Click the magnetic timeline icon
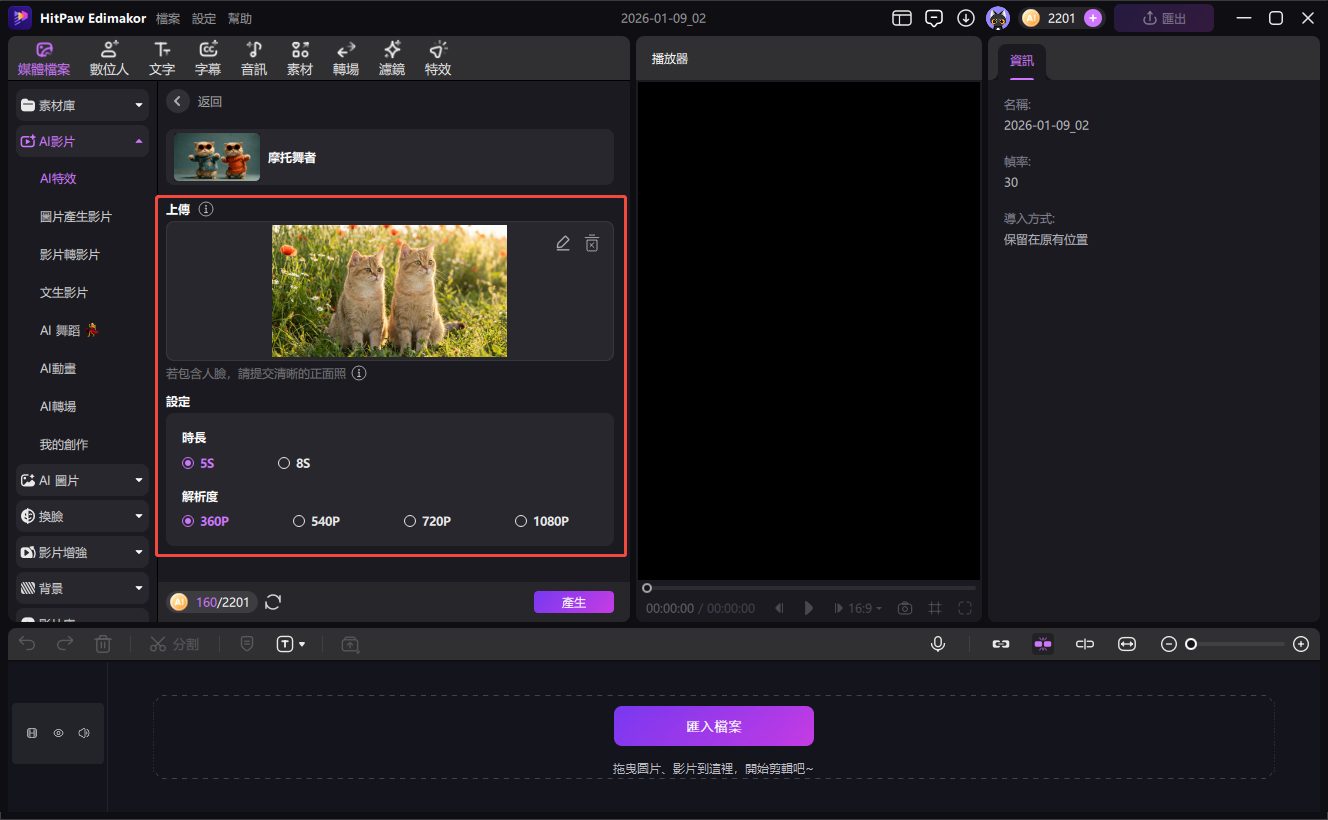This screenshot has width=1328, height=820. pos(1042,643)
